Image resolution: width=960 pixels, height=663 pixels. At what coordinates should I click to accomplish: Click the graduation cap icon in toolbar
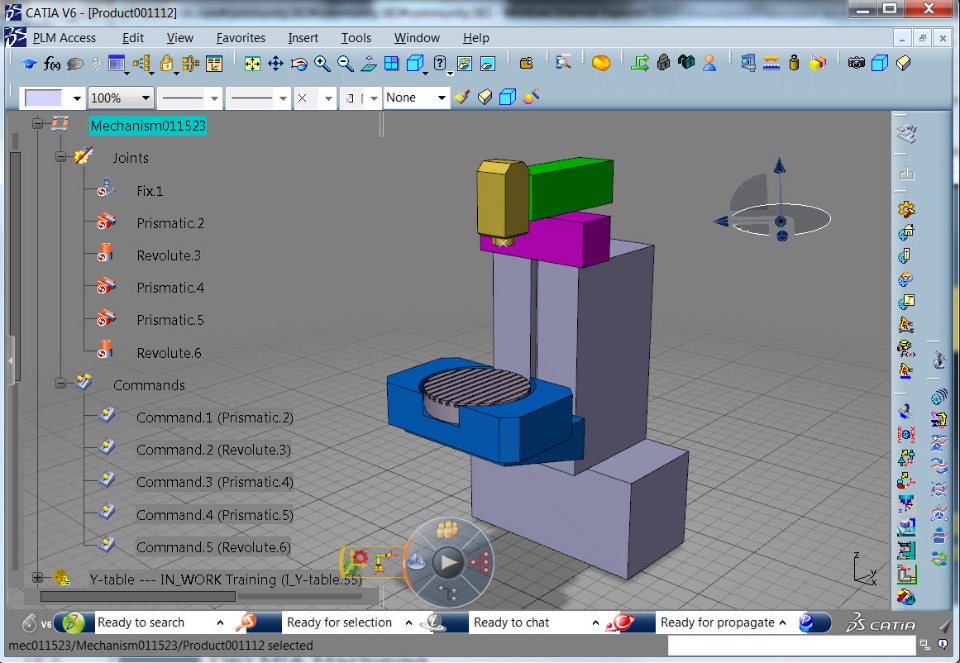point(28,64)
